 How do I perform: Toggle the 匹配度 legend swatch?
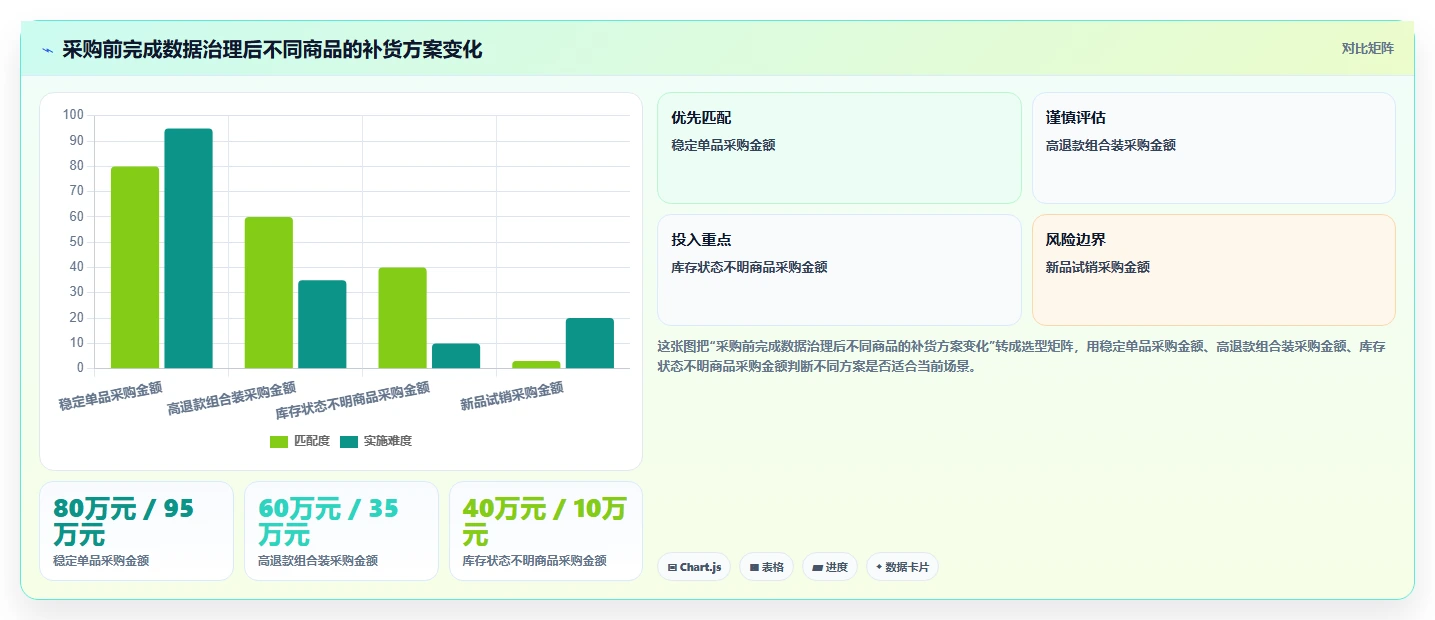pyautogui.click(x=279, y=441)
